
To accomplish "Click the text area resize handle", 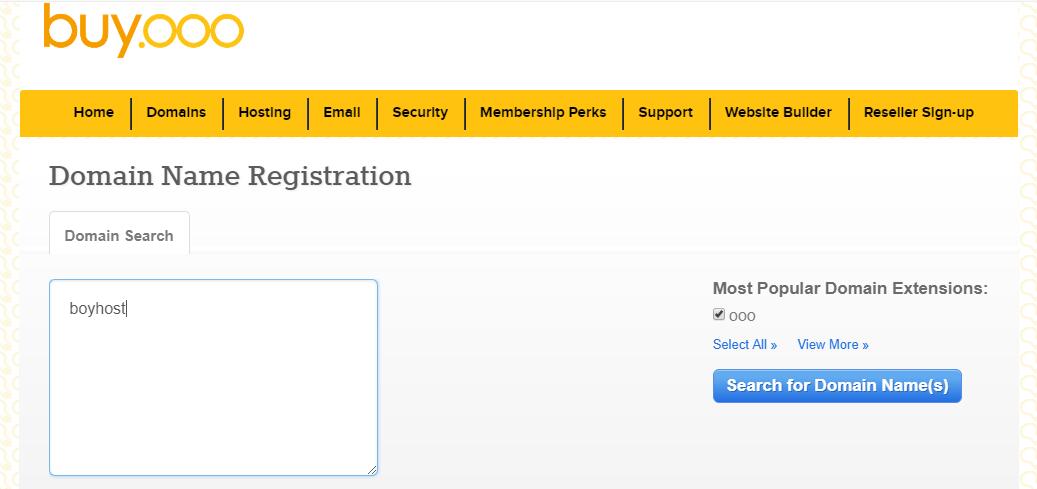I will (372, 470).
